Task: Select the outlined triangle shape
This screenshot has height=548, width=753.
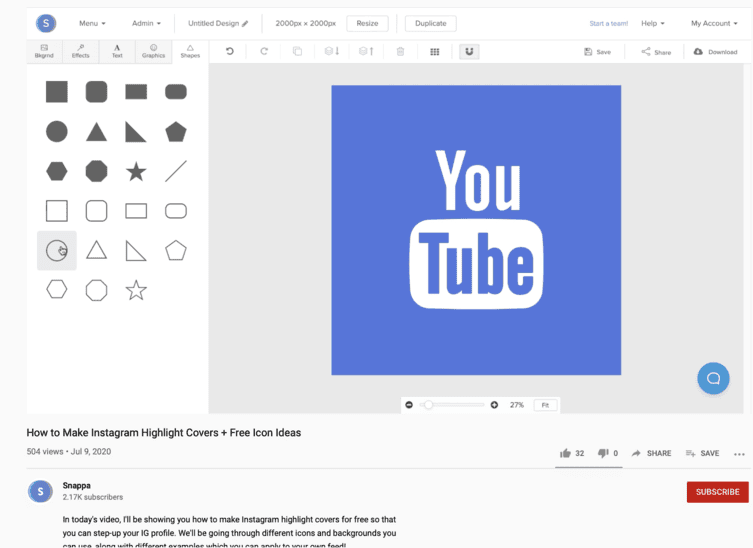Action: 97,250
